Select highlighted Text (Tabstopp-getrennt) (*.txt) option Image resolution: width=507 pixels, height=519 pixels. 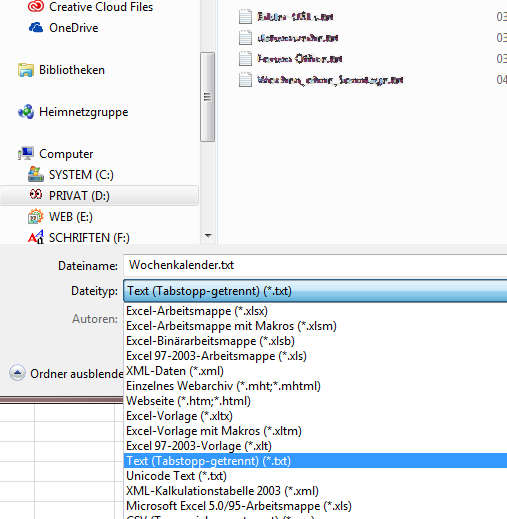(315, 461)
